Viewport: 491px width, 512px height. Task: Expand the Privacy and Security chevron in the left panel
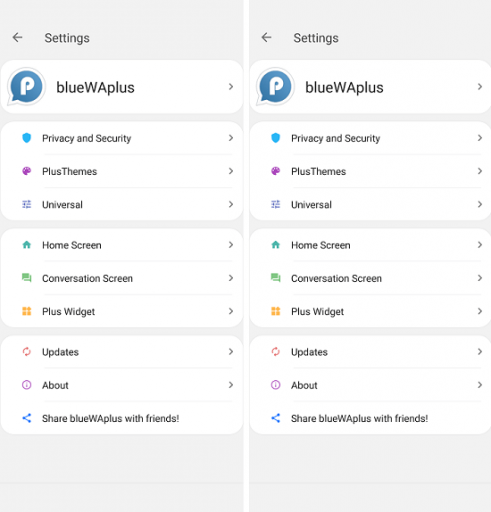231,138
